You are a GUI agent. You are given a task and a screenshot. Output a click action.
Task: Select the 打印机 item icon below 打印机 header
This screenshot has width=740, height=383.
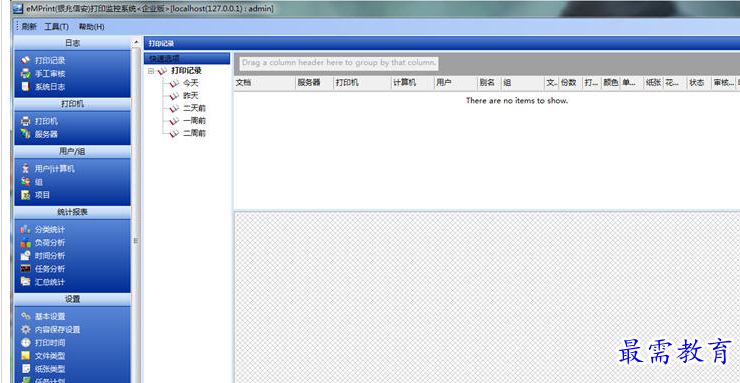25,121
